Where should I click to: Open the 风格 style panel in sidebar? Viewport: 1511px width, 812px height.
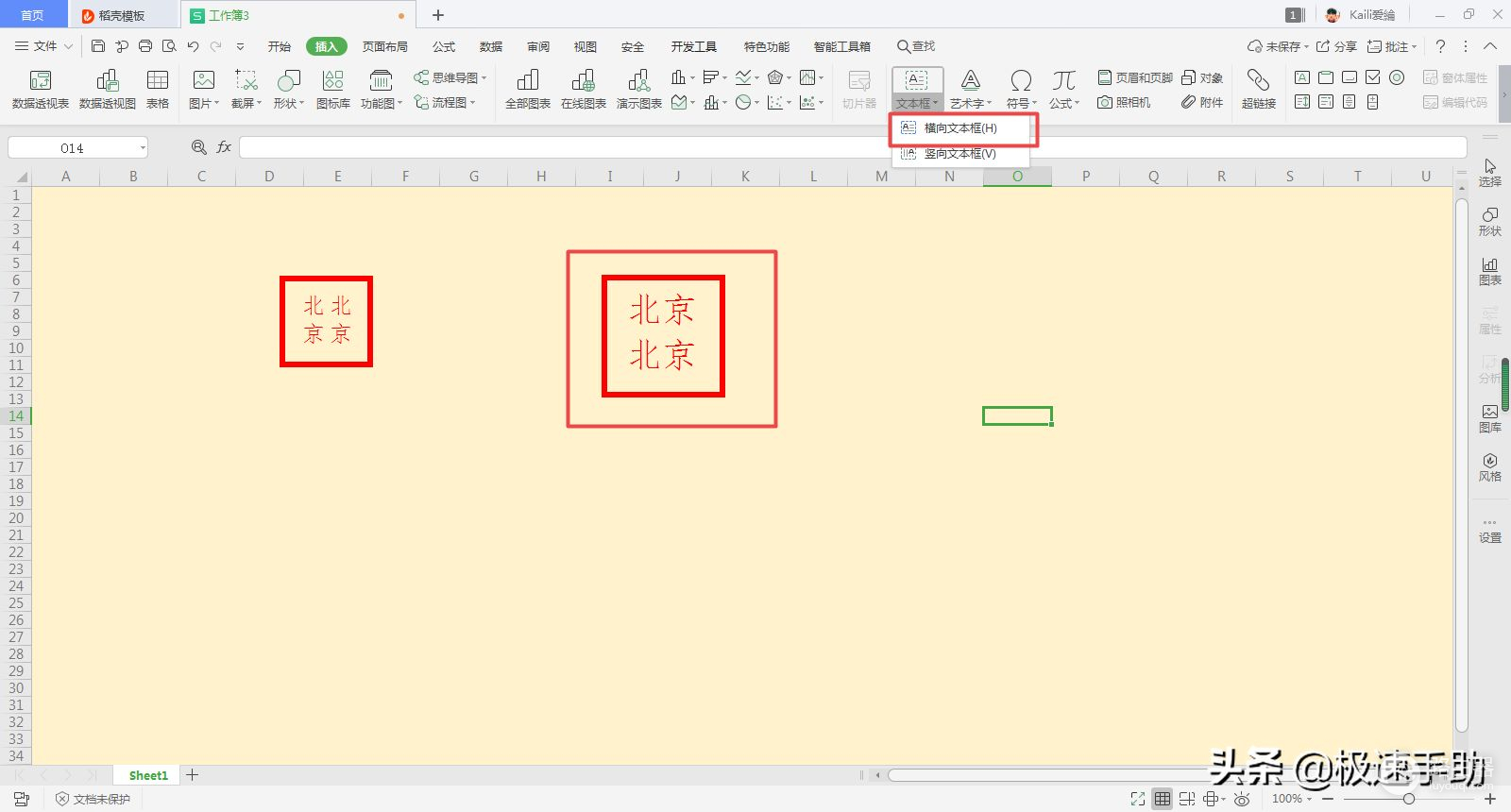tap(1489, 466)
